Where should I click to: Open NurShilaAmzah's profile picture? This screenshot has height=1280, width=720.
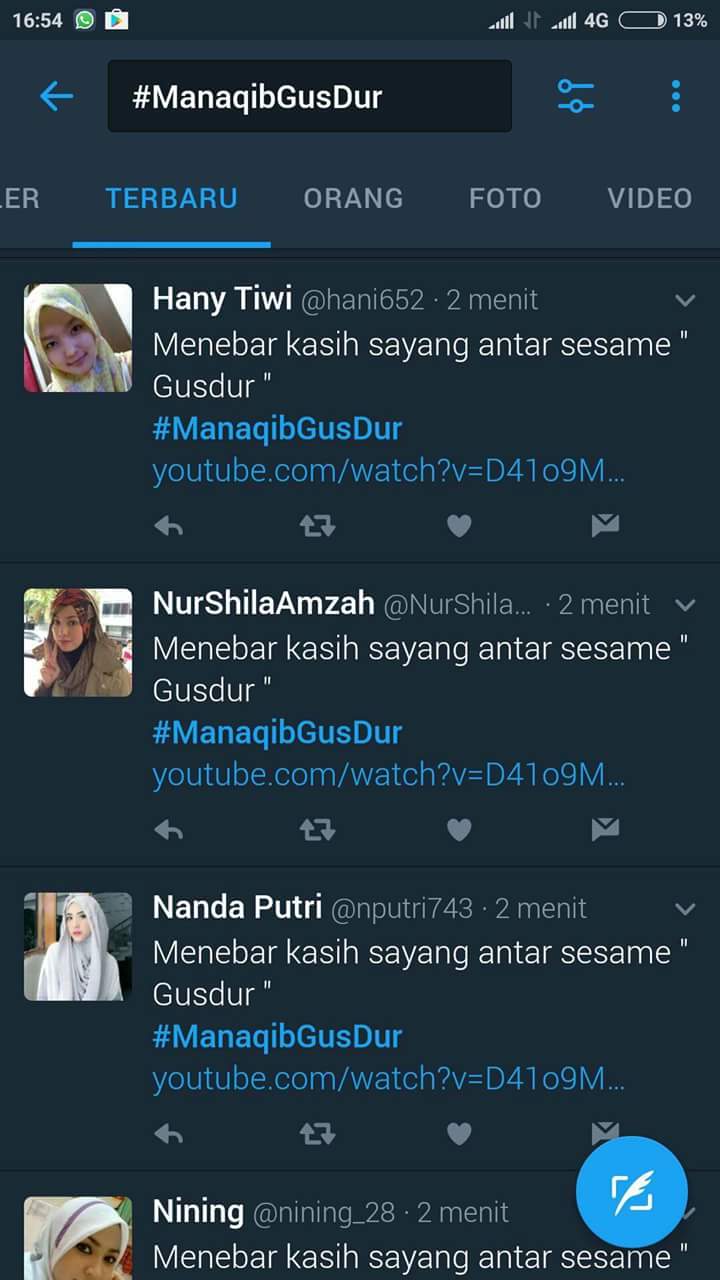(x=78, y=642)
